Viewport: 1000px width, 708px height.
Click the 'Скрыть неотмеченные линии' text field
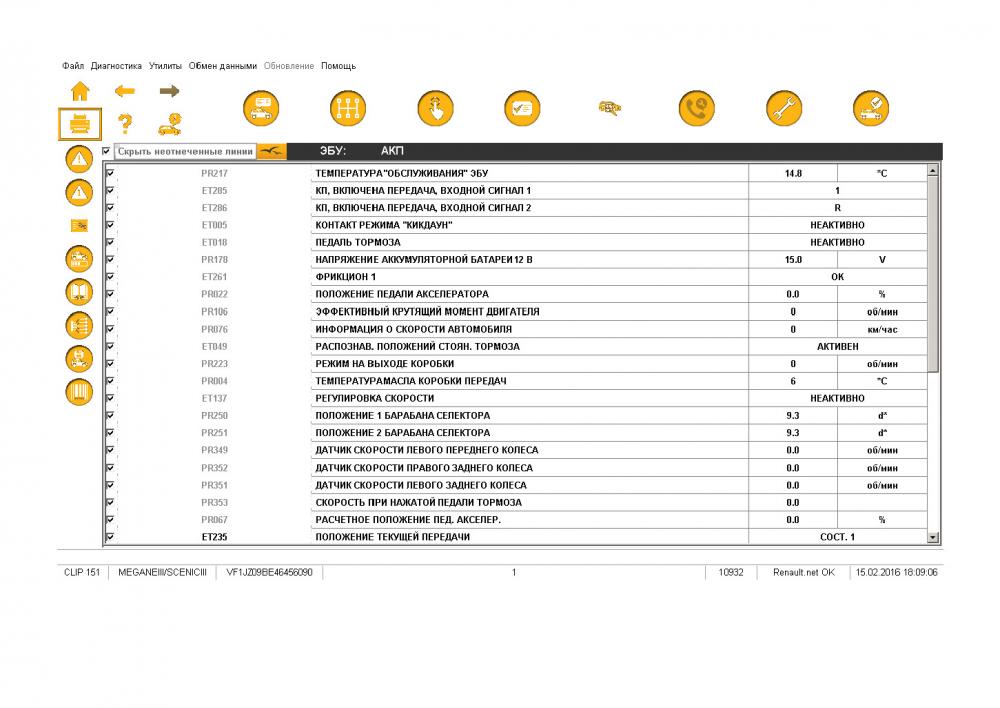point(185,151)
